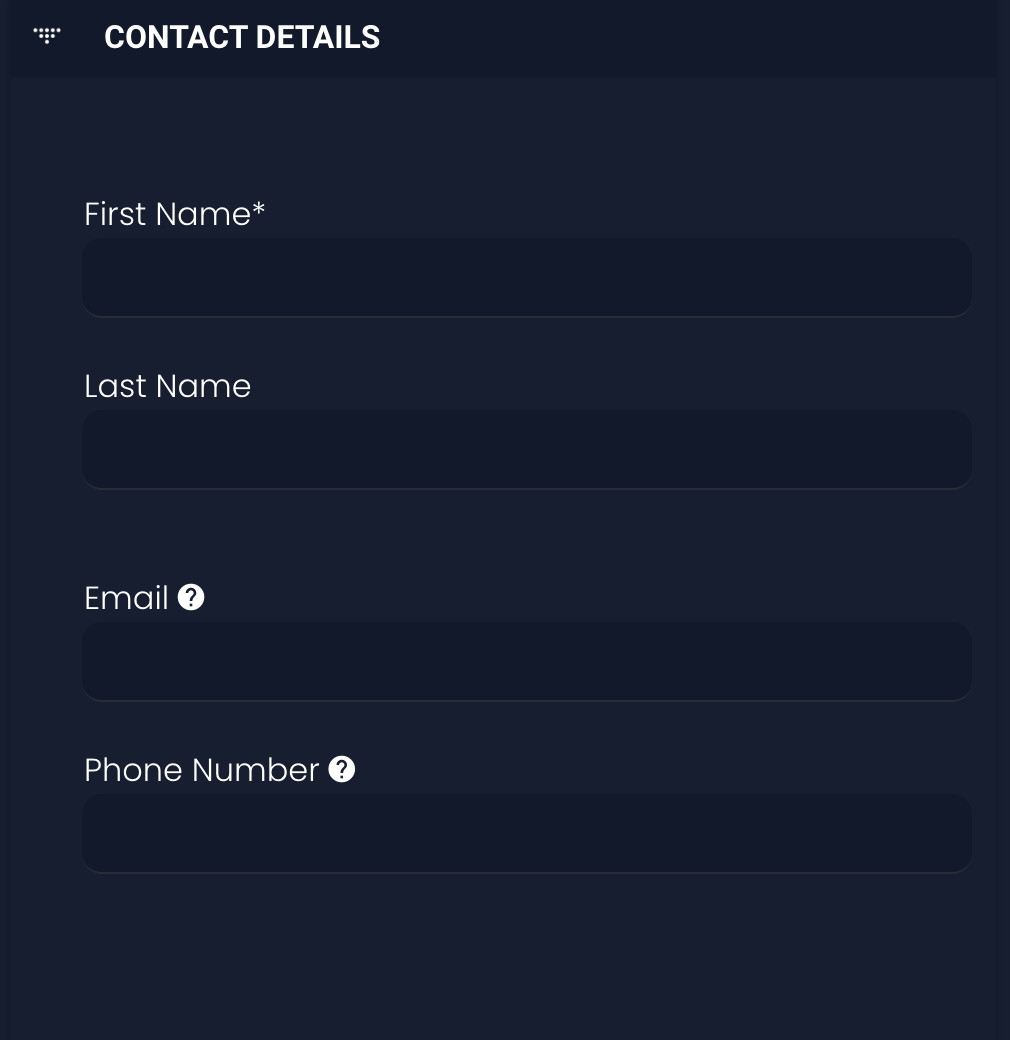Click the word Number in the phone label
The image size is (1010, 1040).
[255, 770]
